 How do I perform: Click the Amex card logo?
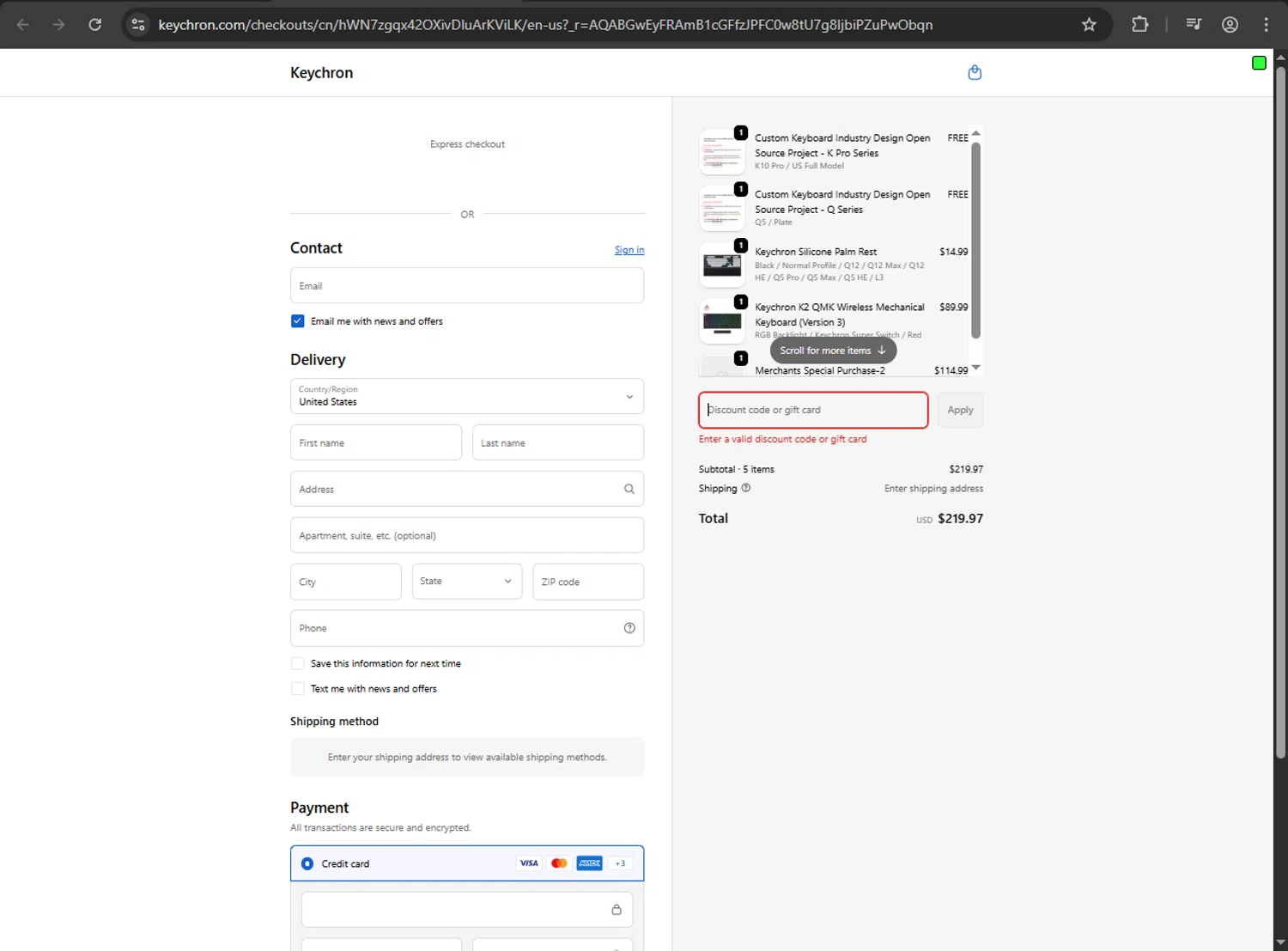coord(589,863)
